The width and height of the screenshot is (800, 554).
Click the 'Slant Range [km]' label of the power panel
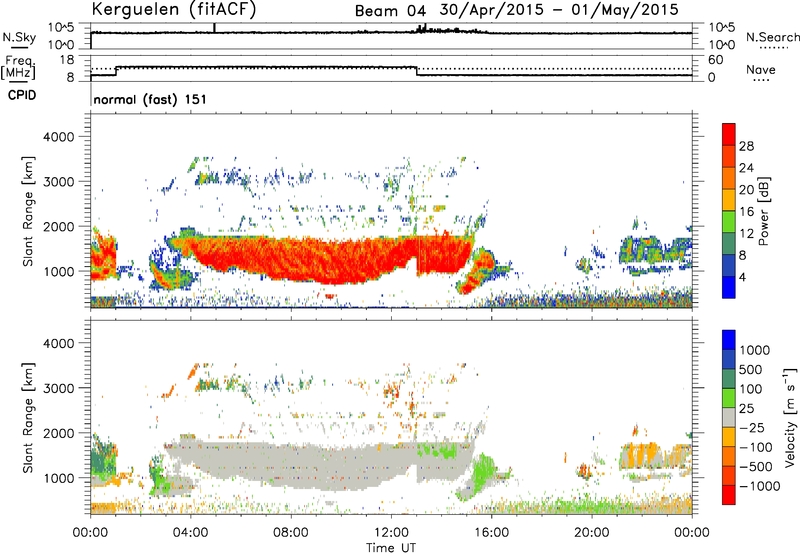coord(28,211)
